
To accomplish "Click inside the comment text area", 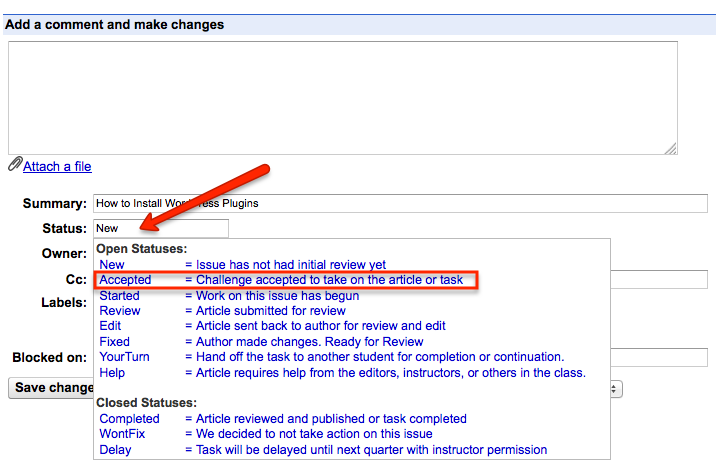I will click(x=342, y=98).
